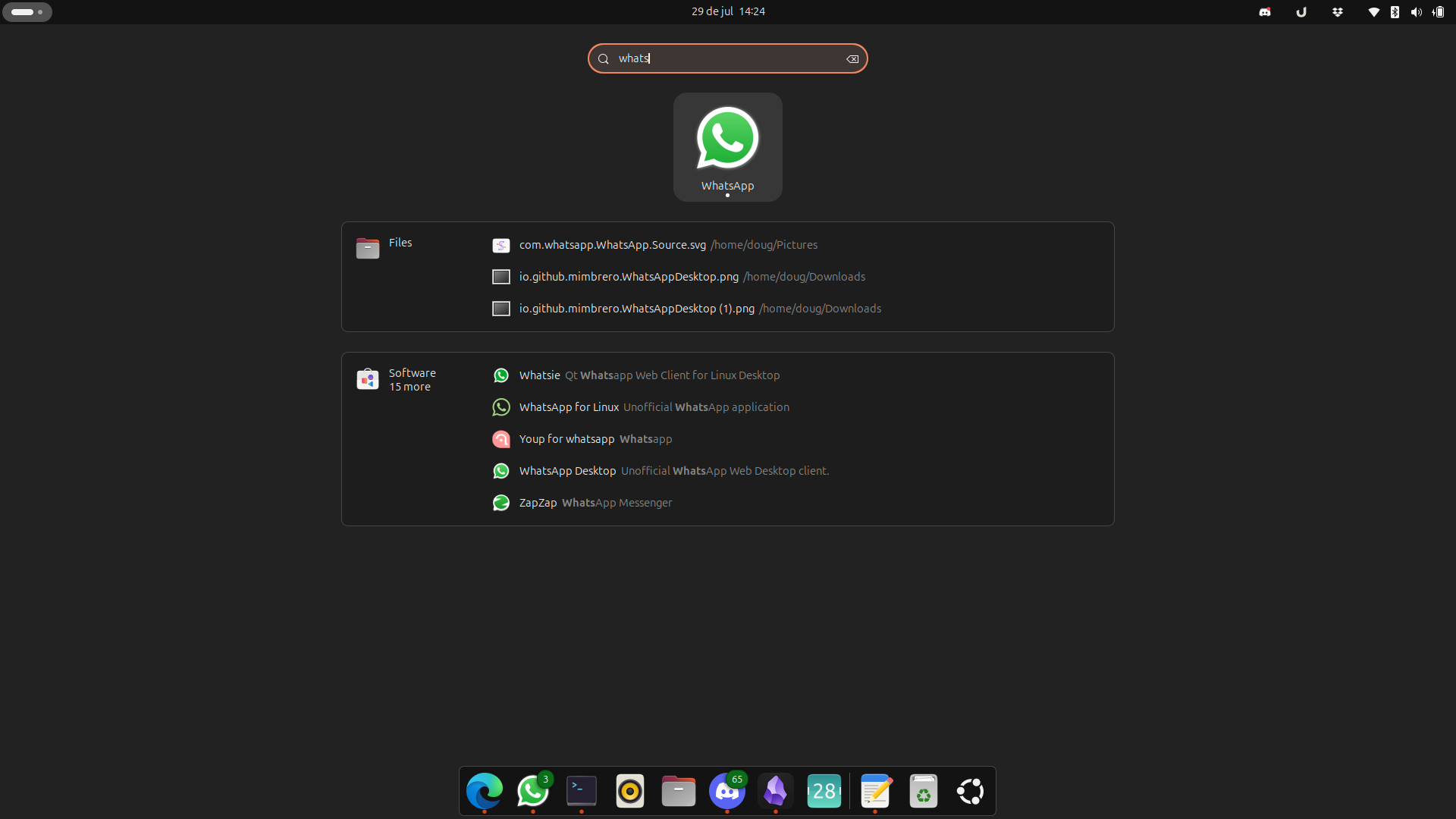Click the ZapZap icon
The height and width of the screenshot is (819, 1456).
click(x=501, y=503)
